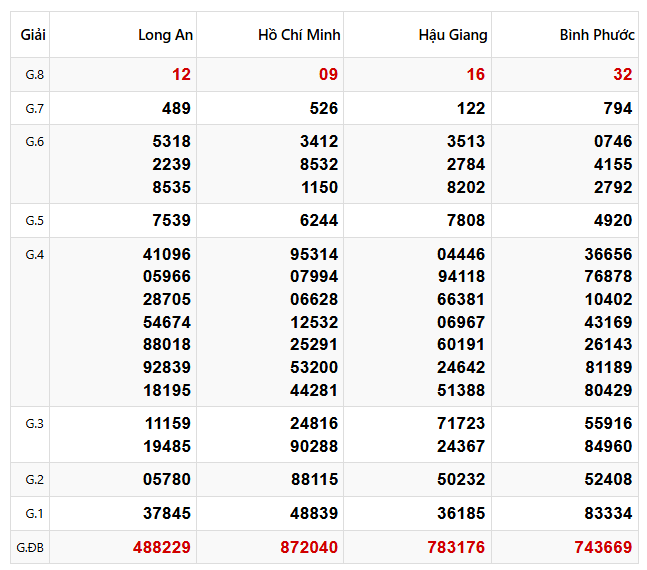Click G.7 value 122
The width and height of the screenshot is (647, 570).
pos(471,109)
